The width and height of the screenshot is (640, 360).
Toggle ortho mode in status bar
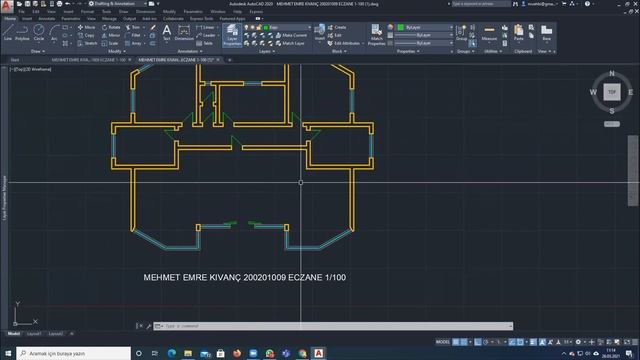[x=478, y=342]
